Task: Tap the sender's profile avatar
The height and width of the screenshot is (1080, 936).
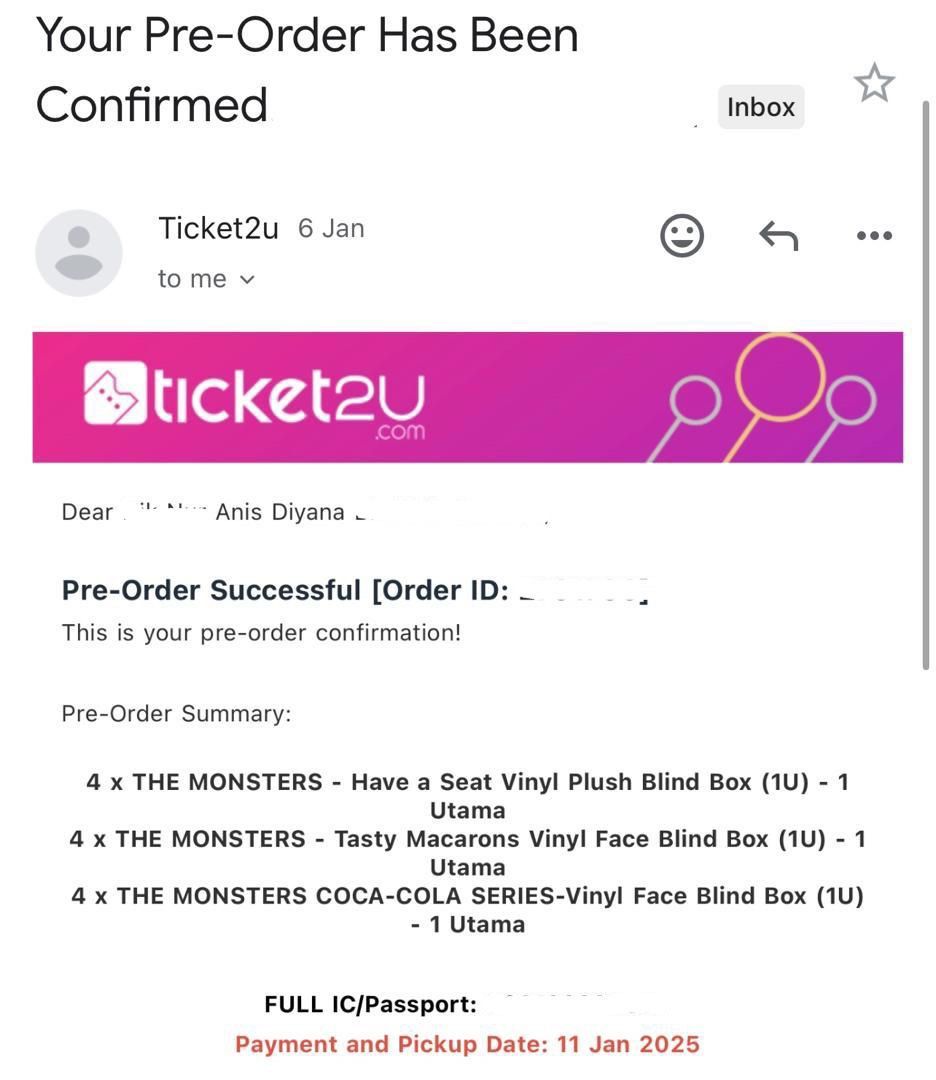Action: [79, 253]
